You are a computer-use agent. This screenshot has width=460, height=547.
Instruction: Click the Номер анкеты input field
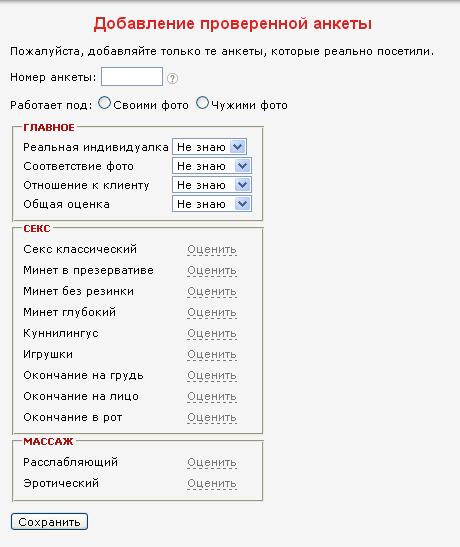tap(132, 76)
